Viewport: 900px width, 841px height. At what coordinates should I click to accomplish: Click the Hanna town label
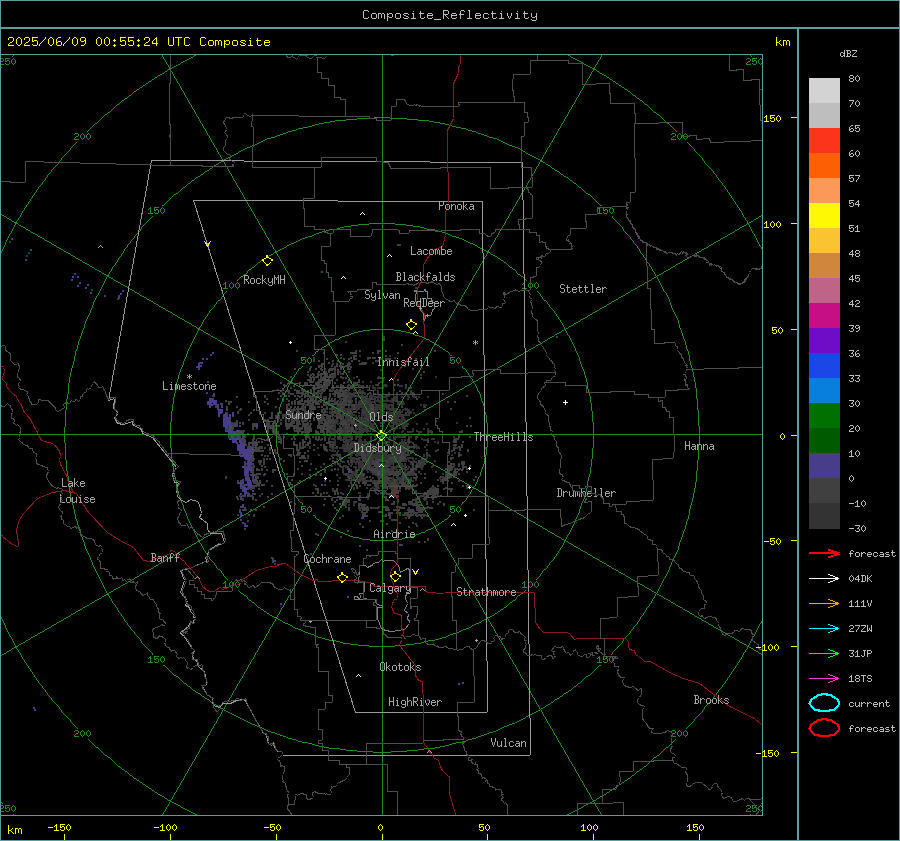[699, 446]
